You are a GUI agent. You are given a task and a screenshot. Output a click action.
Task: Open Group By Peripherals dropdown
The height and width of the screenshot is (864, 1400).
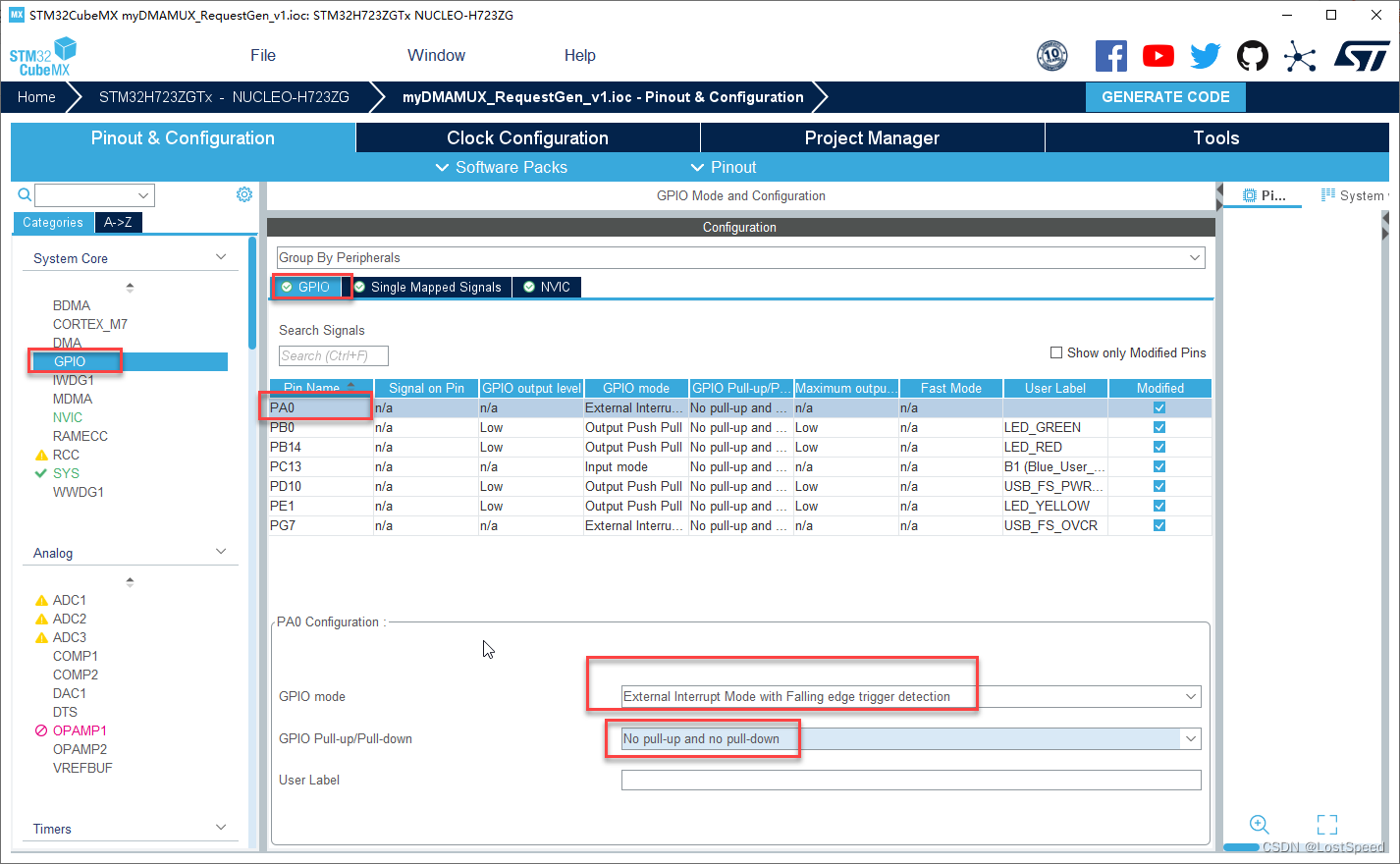click(740, 257)
